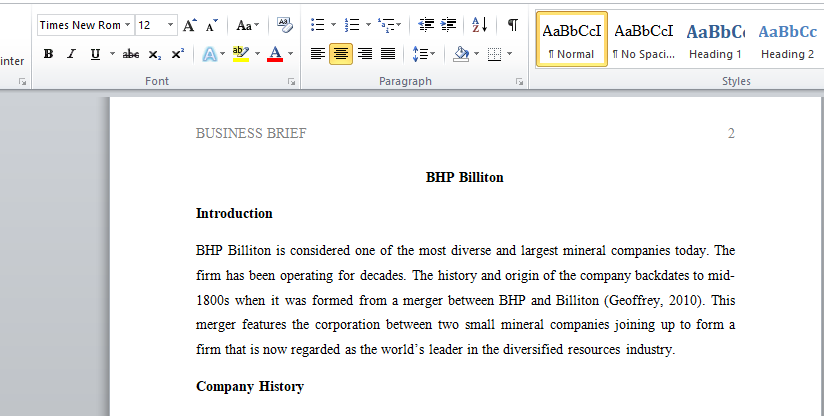
Task: Toggle Bold formatting
Action: click(48, 54)
